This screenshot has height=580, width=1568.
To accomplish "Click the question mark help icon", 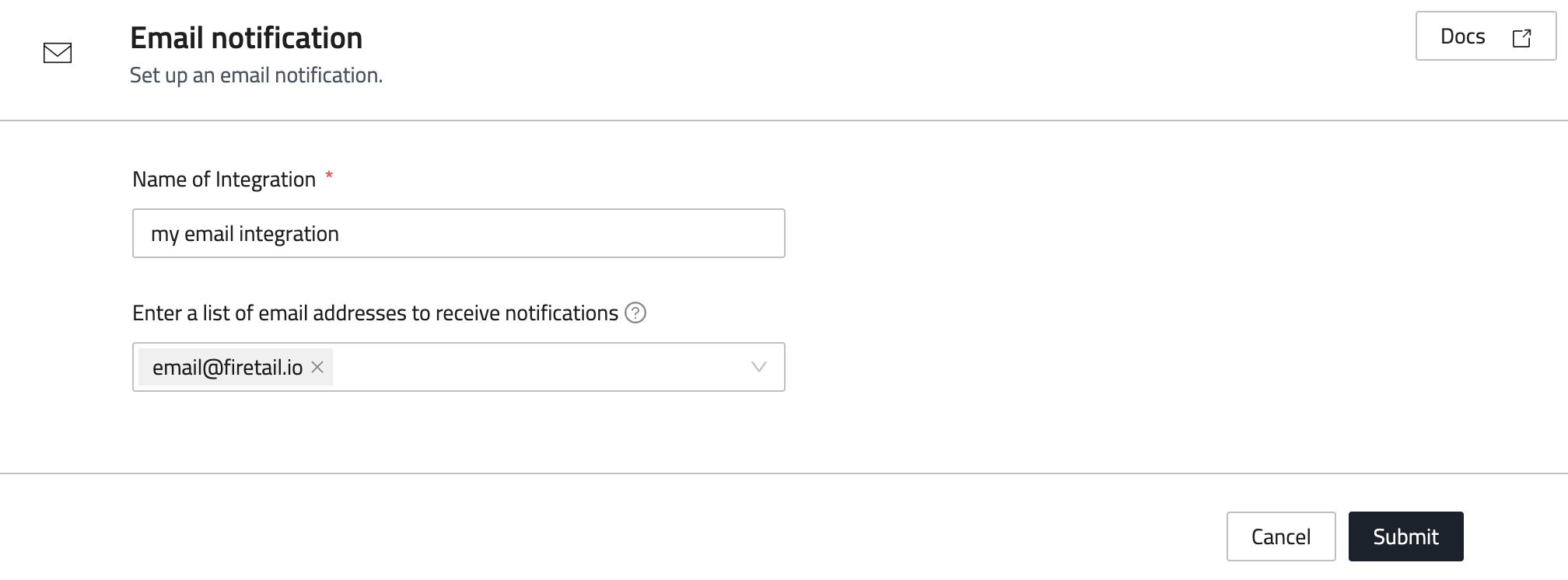I will click(635, 313).
